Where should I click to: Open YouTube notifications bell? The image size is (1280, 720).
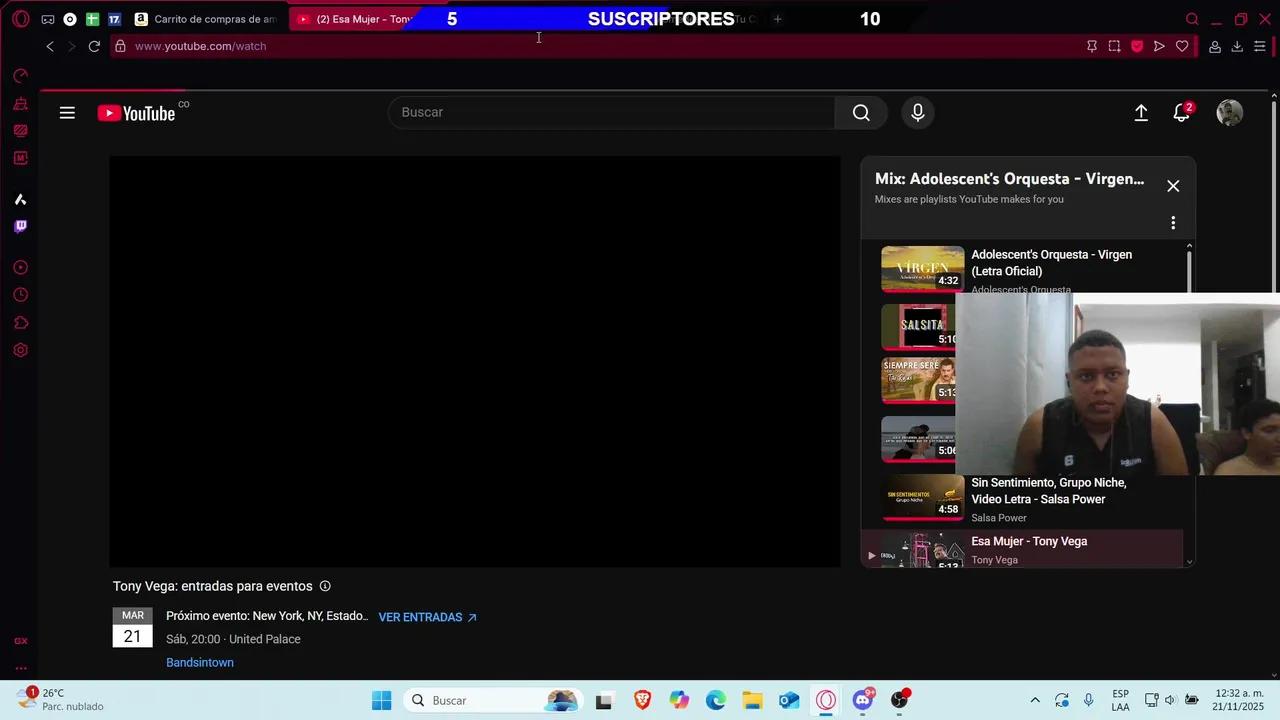(x=1182, y=113)
